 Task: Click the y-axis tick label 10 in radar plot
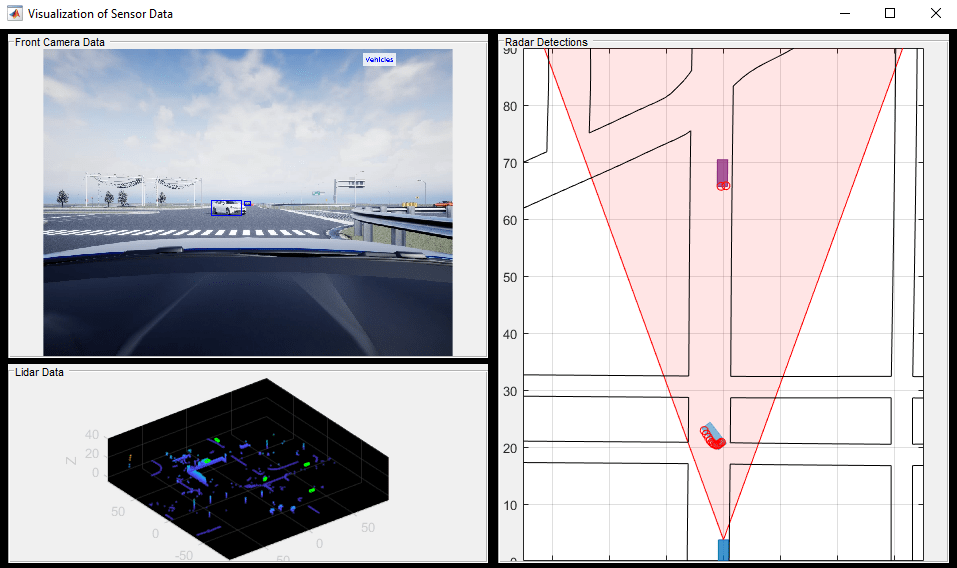click(510, 505)
